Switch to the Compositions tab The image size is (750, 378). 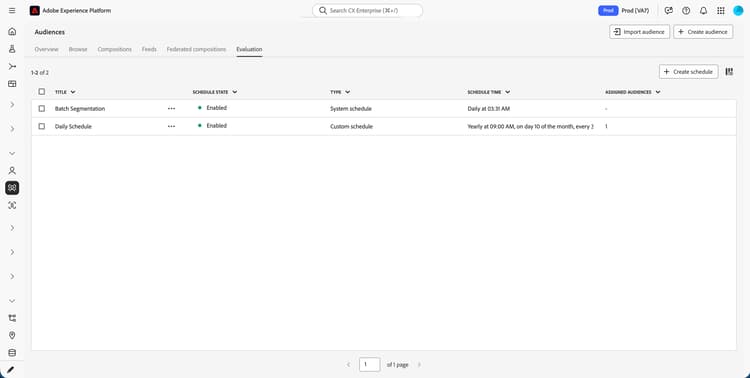[x=114, y=49]
